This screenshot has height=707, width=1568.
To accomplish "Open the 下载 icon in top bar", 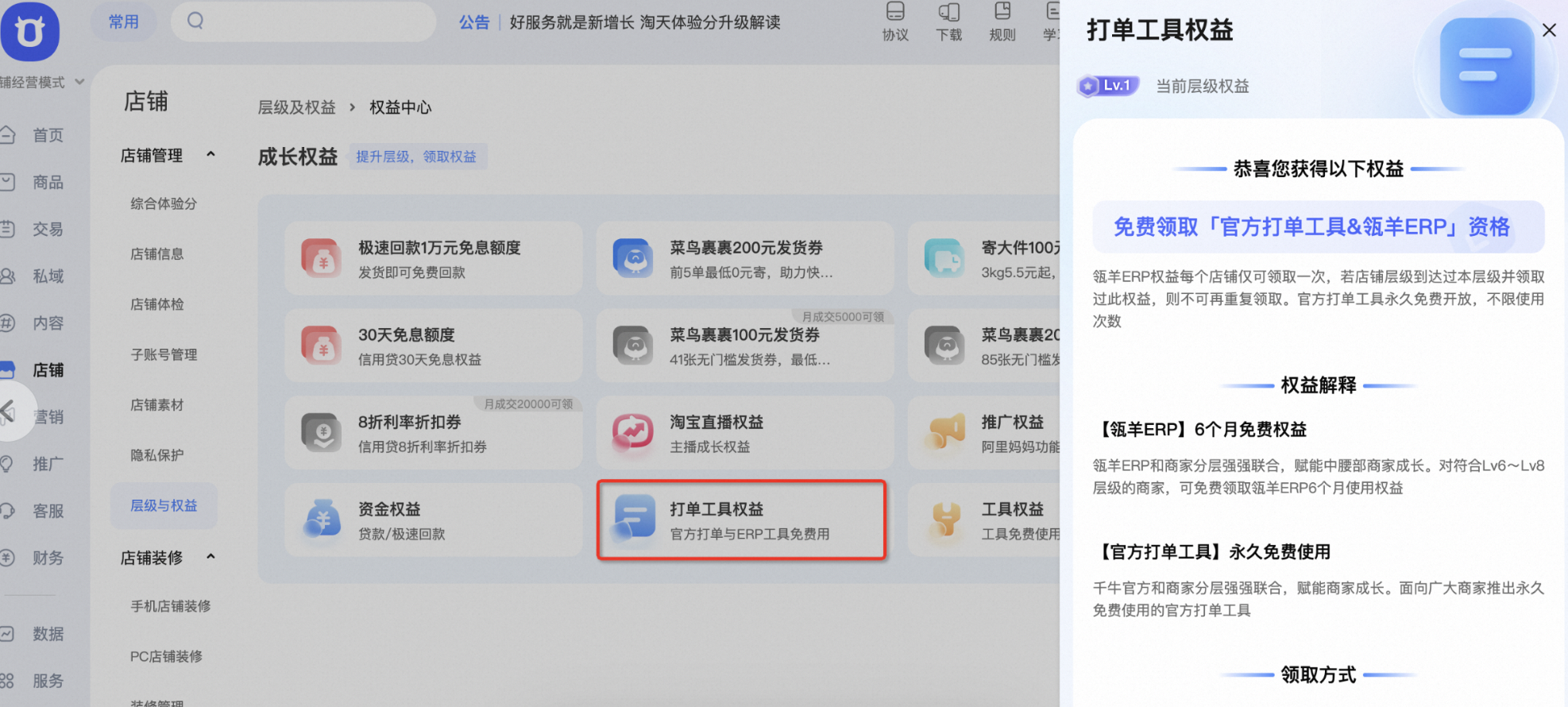I will (x=948, y=11).
